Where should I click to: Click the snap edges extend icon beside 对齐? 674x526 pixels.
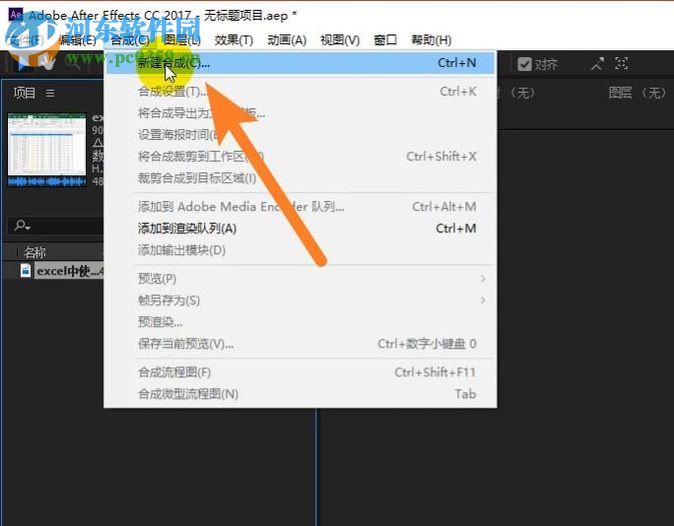(x=597, y=64)
